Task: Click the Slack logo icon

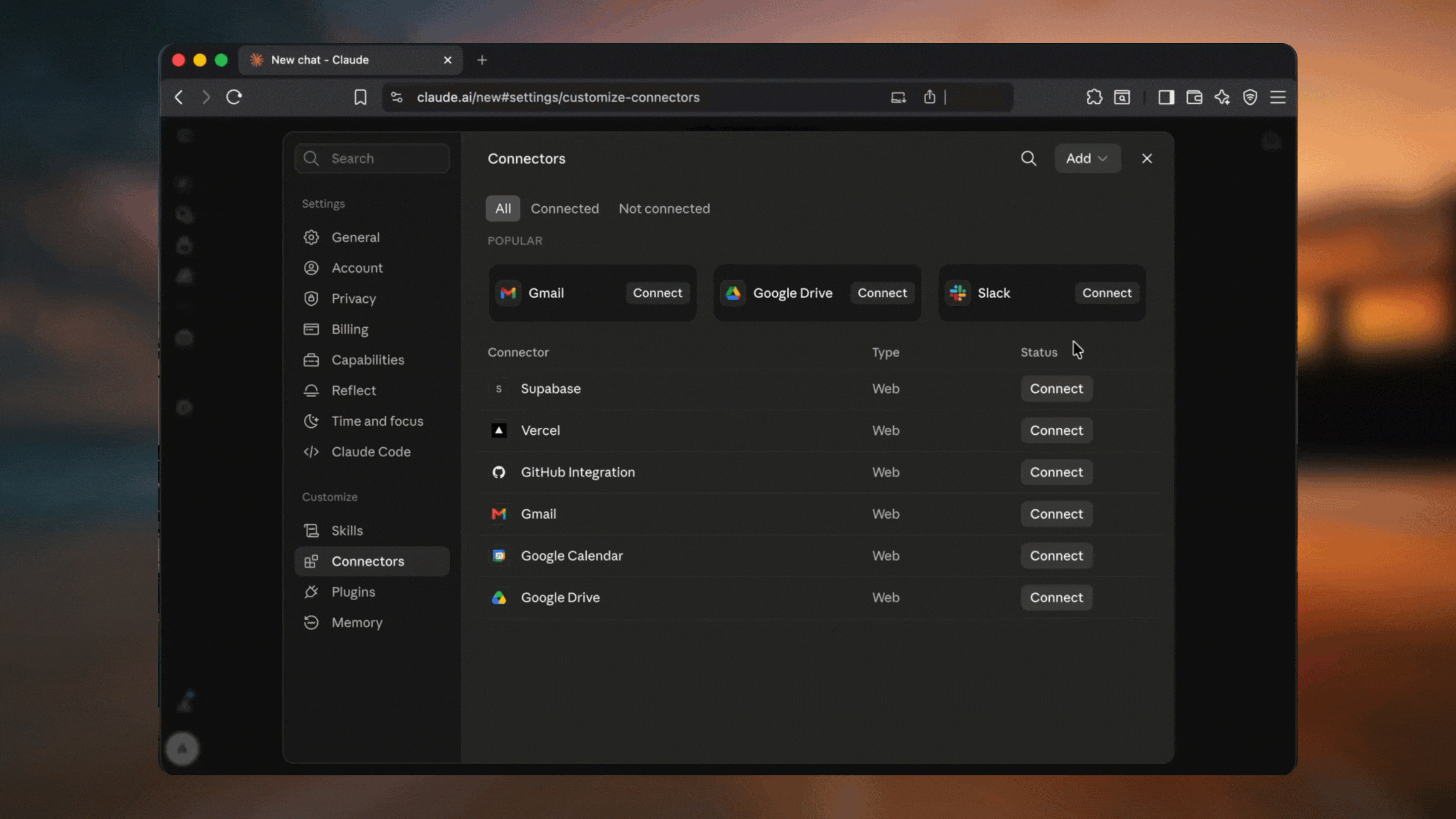Action: pyautogui.click(x=958, y=293)
